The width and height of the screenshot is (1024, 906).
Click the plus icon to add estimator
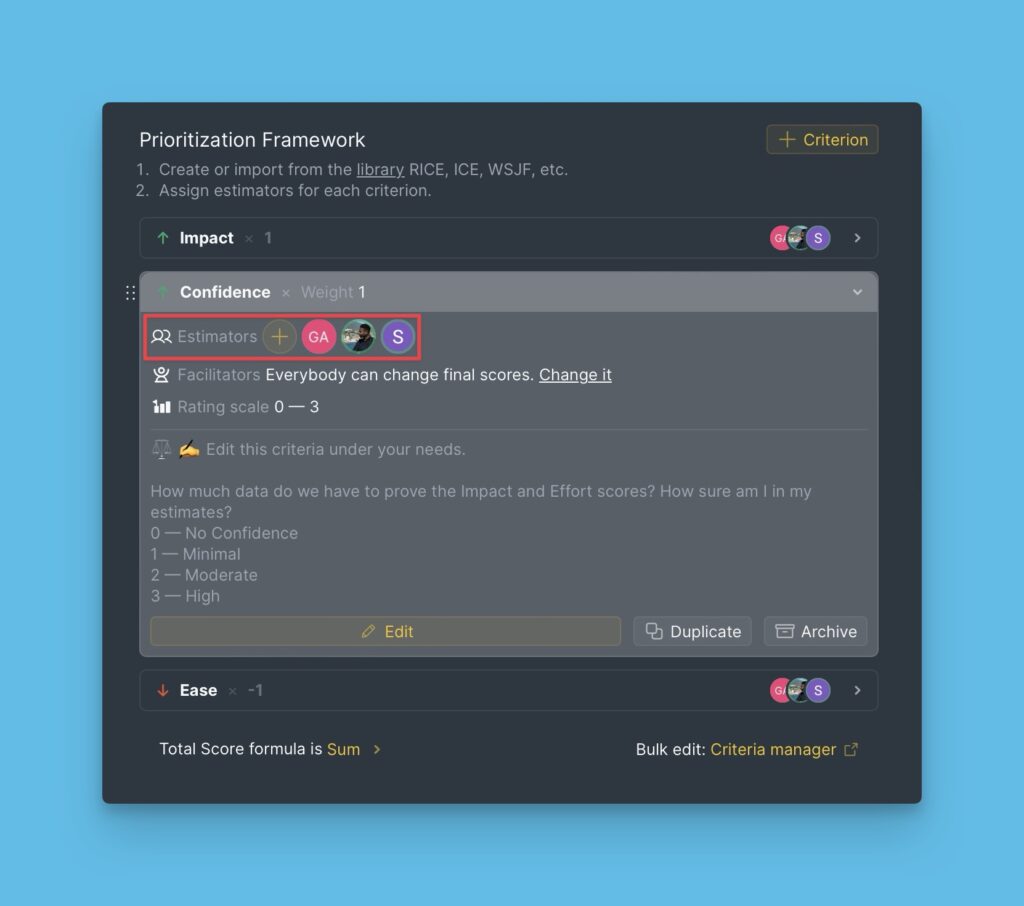[280, 337]
